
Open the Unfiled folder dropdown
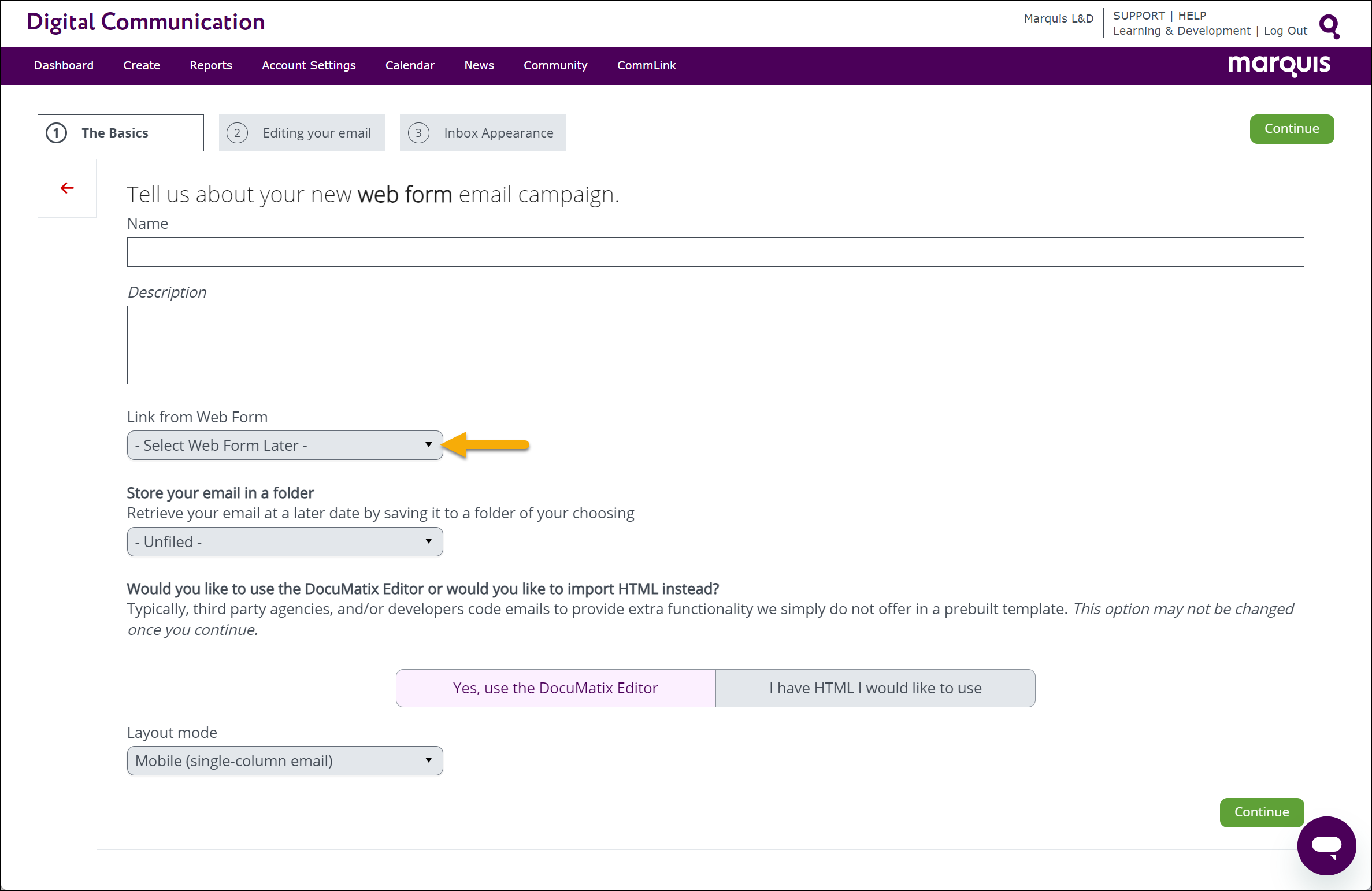pos(285,542)
